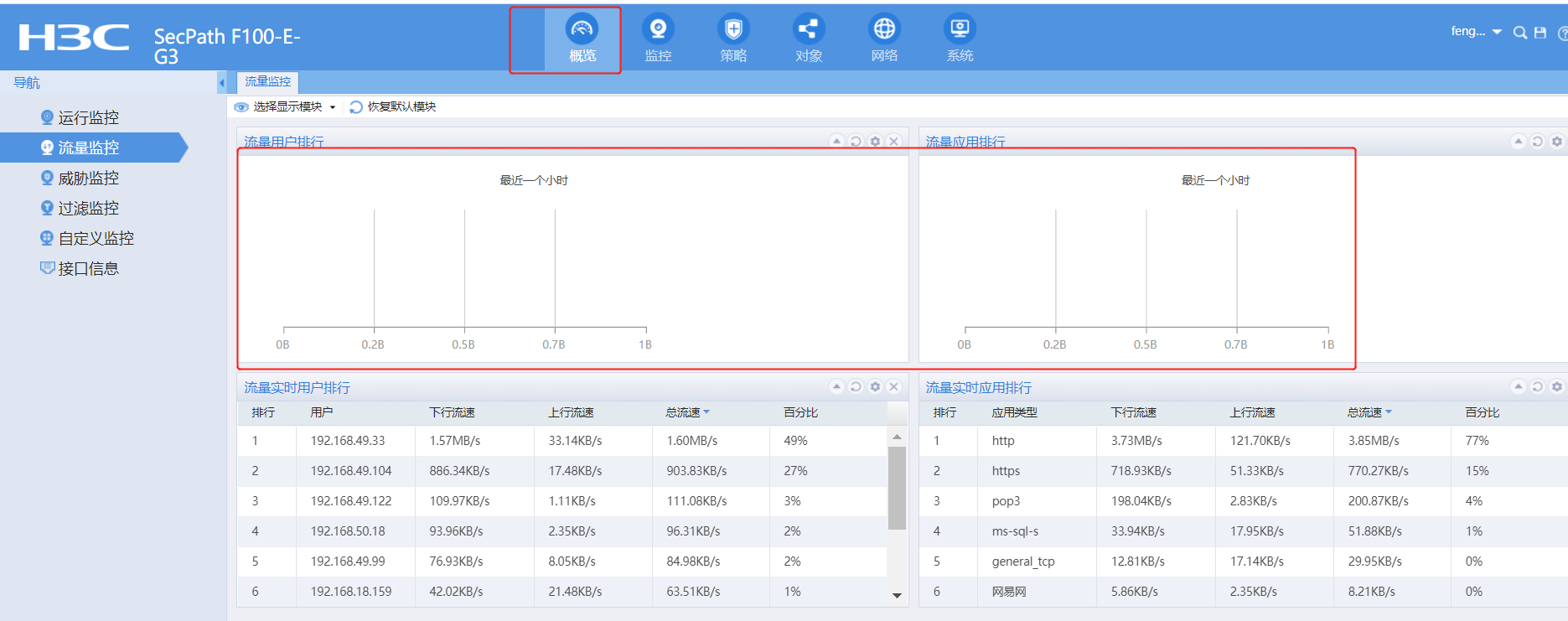Open the 选择显示模块 dropdown
The width and height of the screenshot is (1568, 621).
pos(287,106)
